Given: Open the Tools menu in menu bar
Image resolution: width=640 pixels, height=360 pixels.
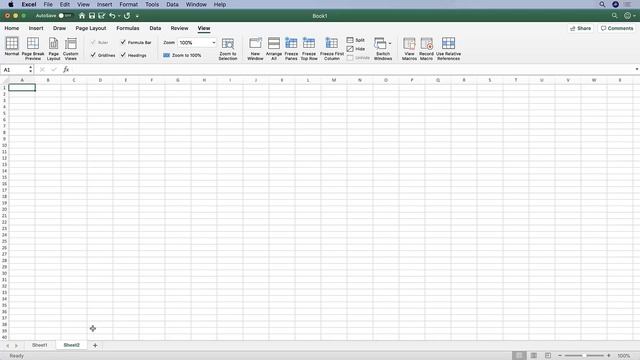Looking at the screenshot, I should click(152, 4).
